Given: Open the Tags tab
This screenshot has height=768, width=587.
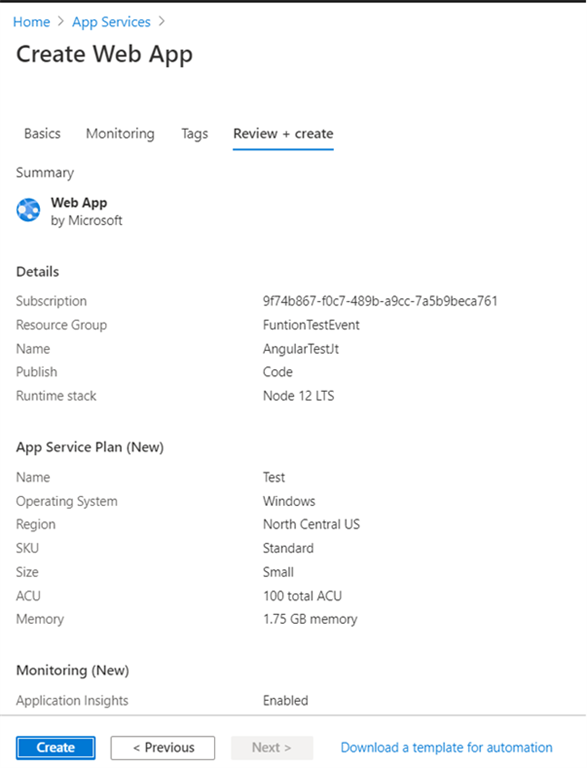Looking at the screenshot, I should tap(195, 134).
